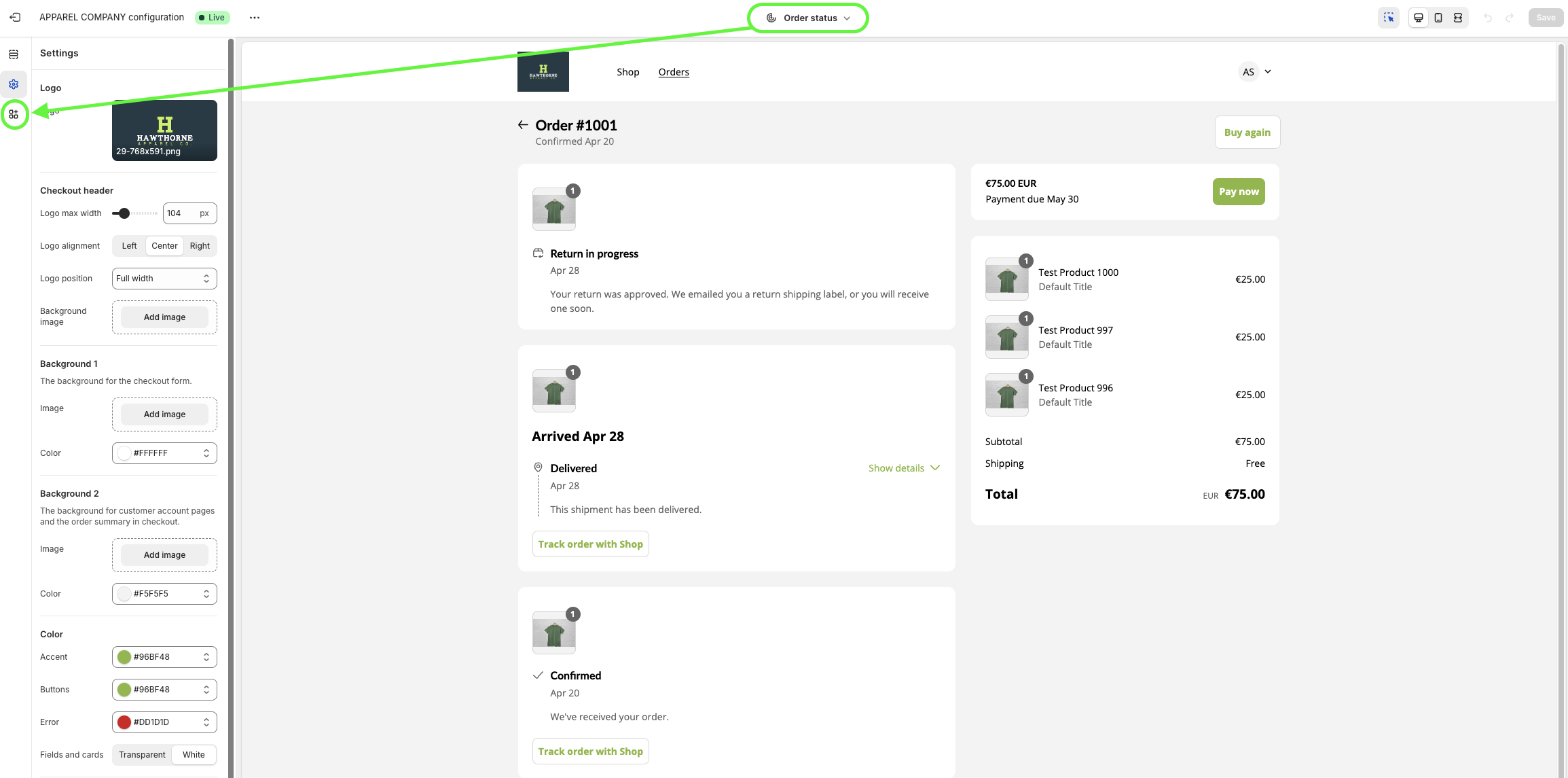Open the Apps icon in left sidebar
This screenshot has width=1568, height=778.
tap(14, 114)
